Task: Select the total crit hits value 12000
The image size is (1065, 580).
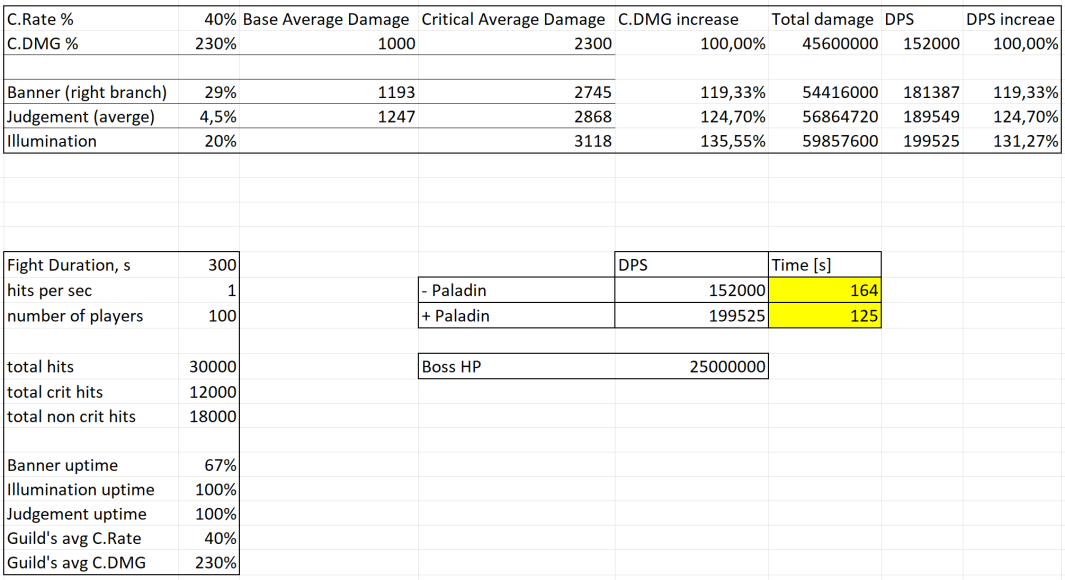Action: [212, 392]
